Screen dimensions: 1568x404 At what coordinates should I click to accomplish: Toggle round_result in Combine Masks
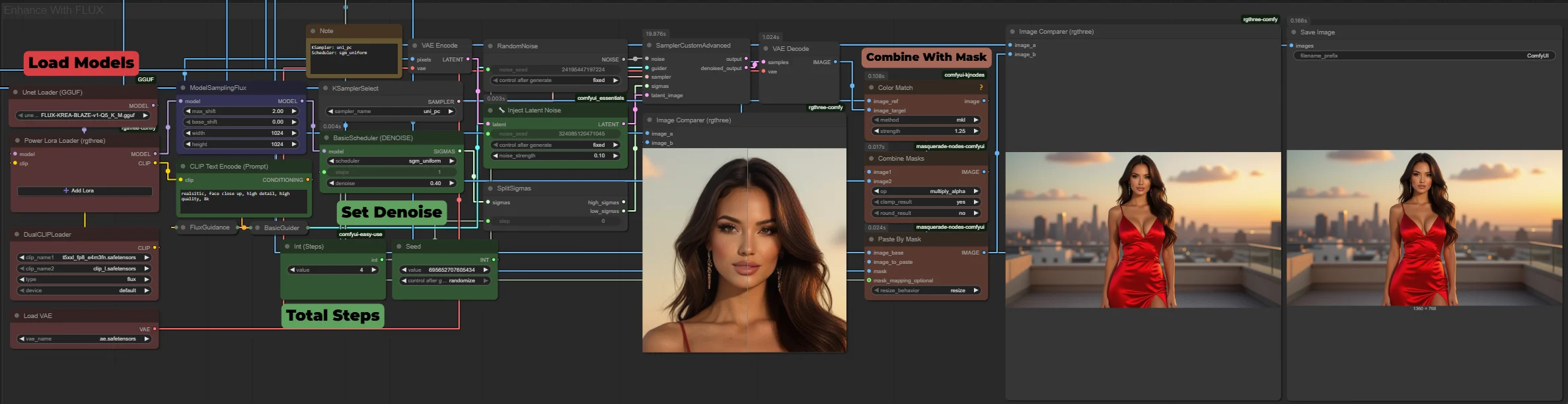[x=926, y=214]
